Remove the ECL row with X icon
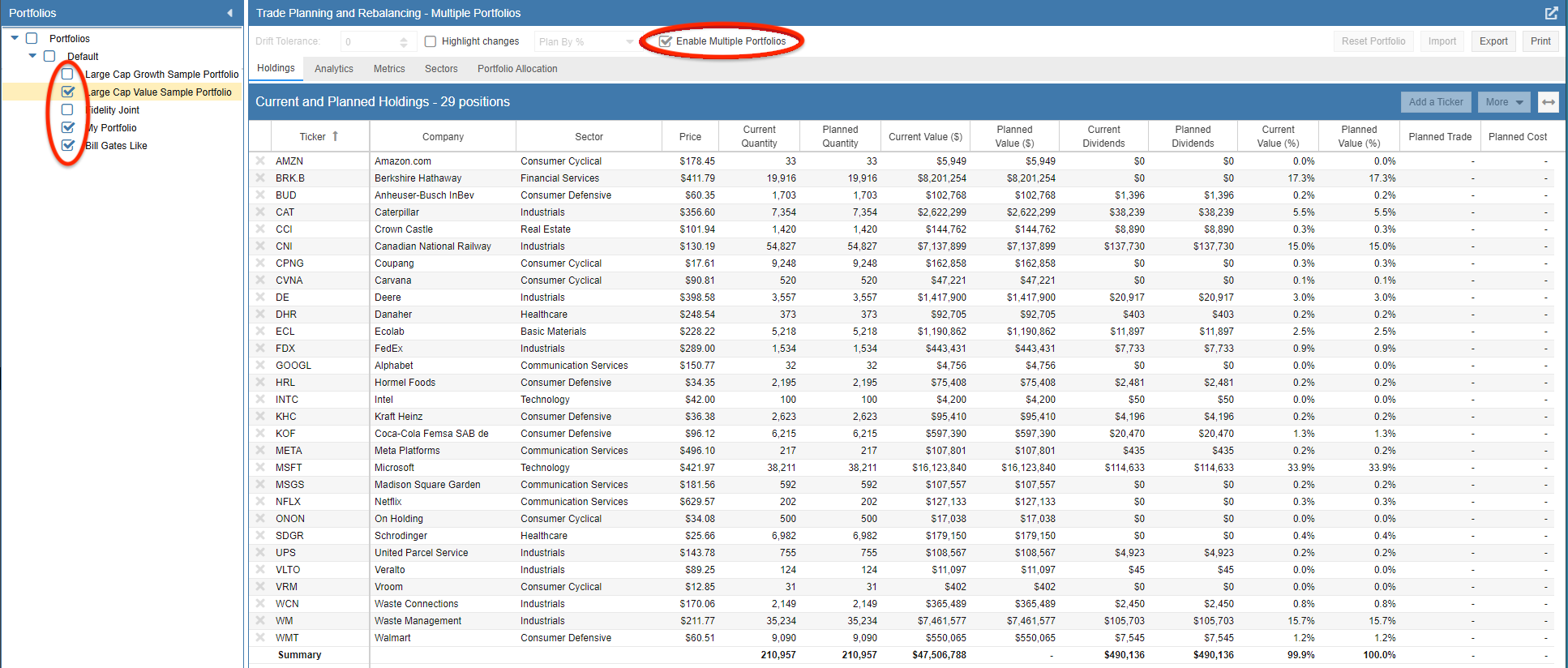Image resolution: width=1568 pixels, height=668 pixels. 260,331
